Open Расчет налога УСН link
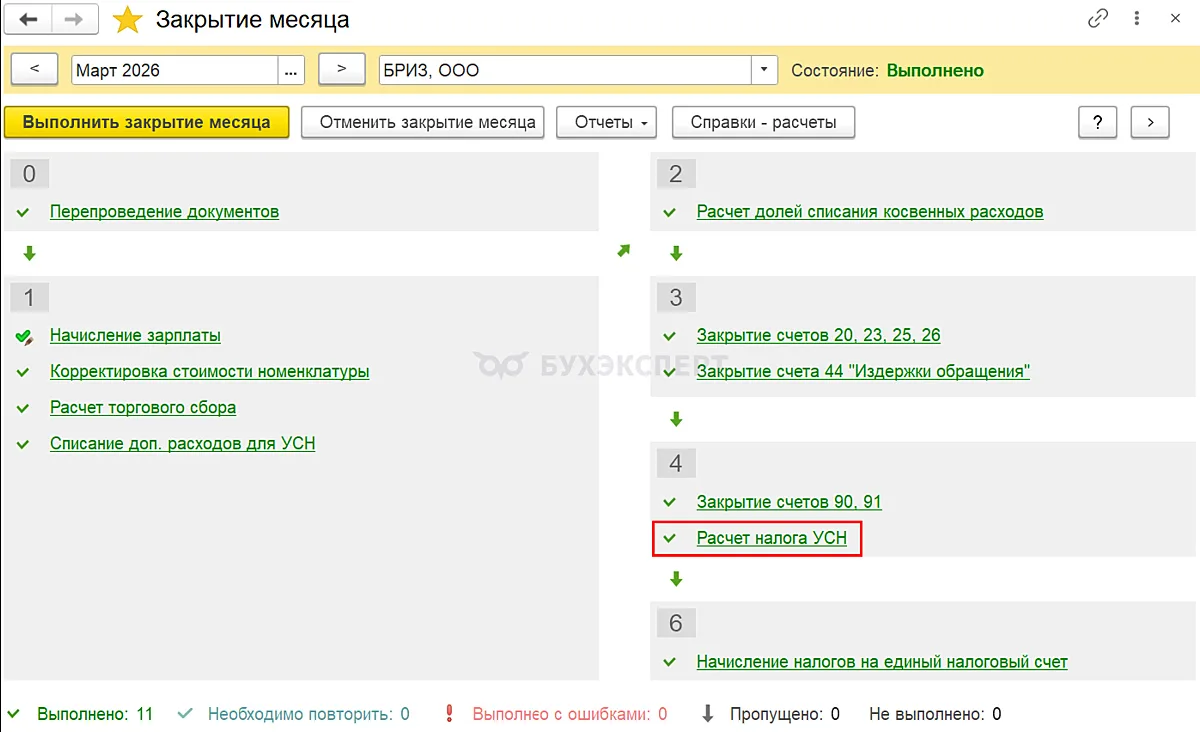Viewport: 1200px width, 732px height. point(772,538)
